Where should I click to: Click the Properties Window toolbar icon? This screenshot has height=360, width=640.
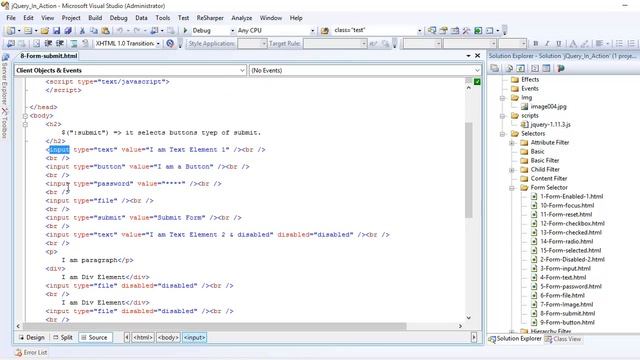pos(443,31)
